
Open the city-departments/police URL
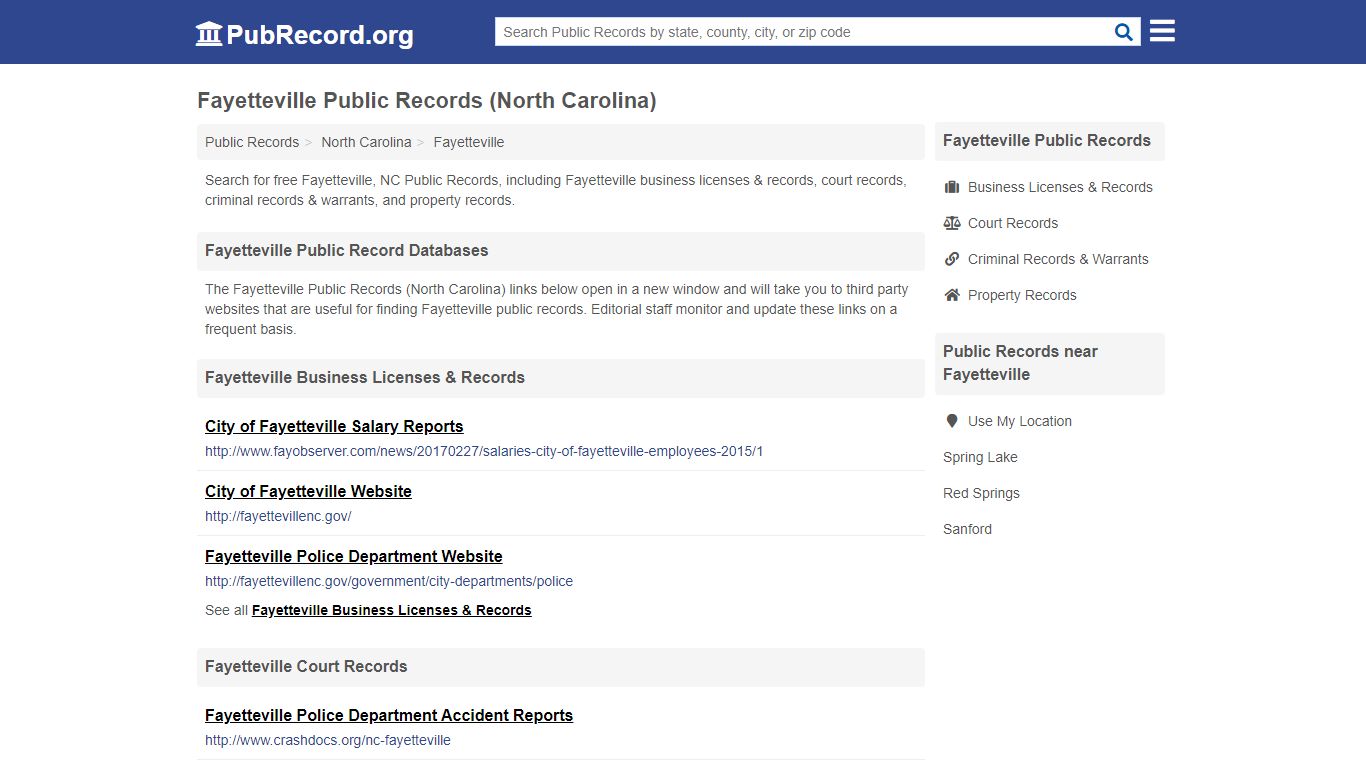coord(389,581)
